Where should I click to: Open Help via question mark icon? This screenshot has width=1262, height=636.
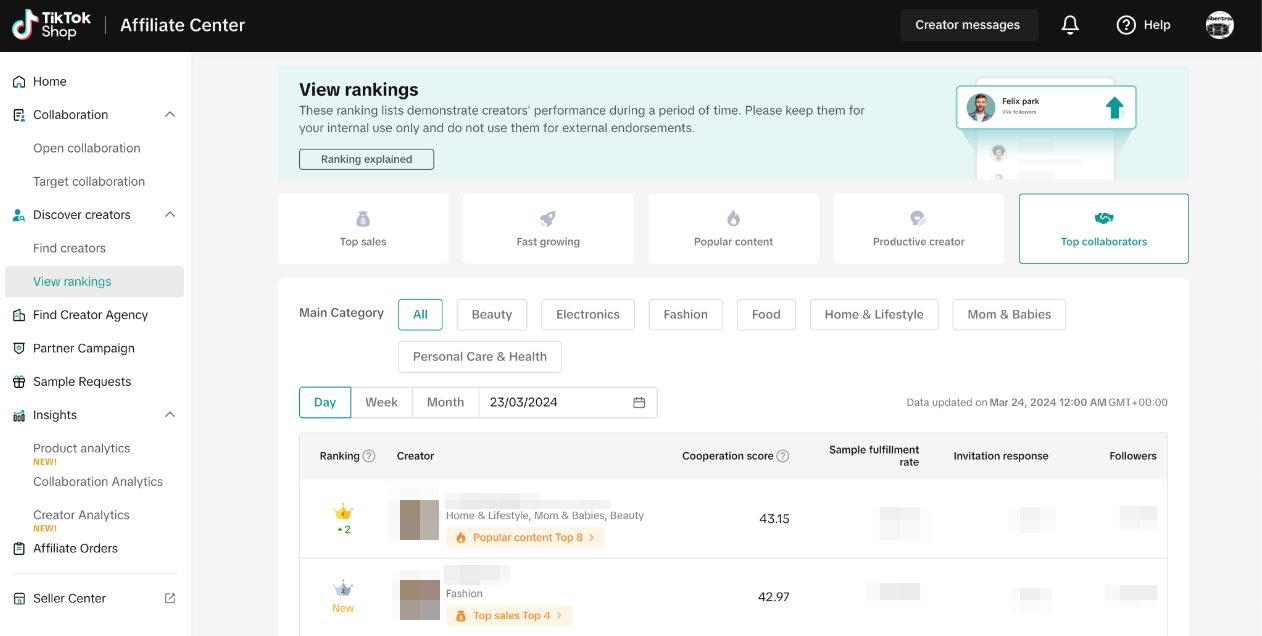(x=1126, y=25)
